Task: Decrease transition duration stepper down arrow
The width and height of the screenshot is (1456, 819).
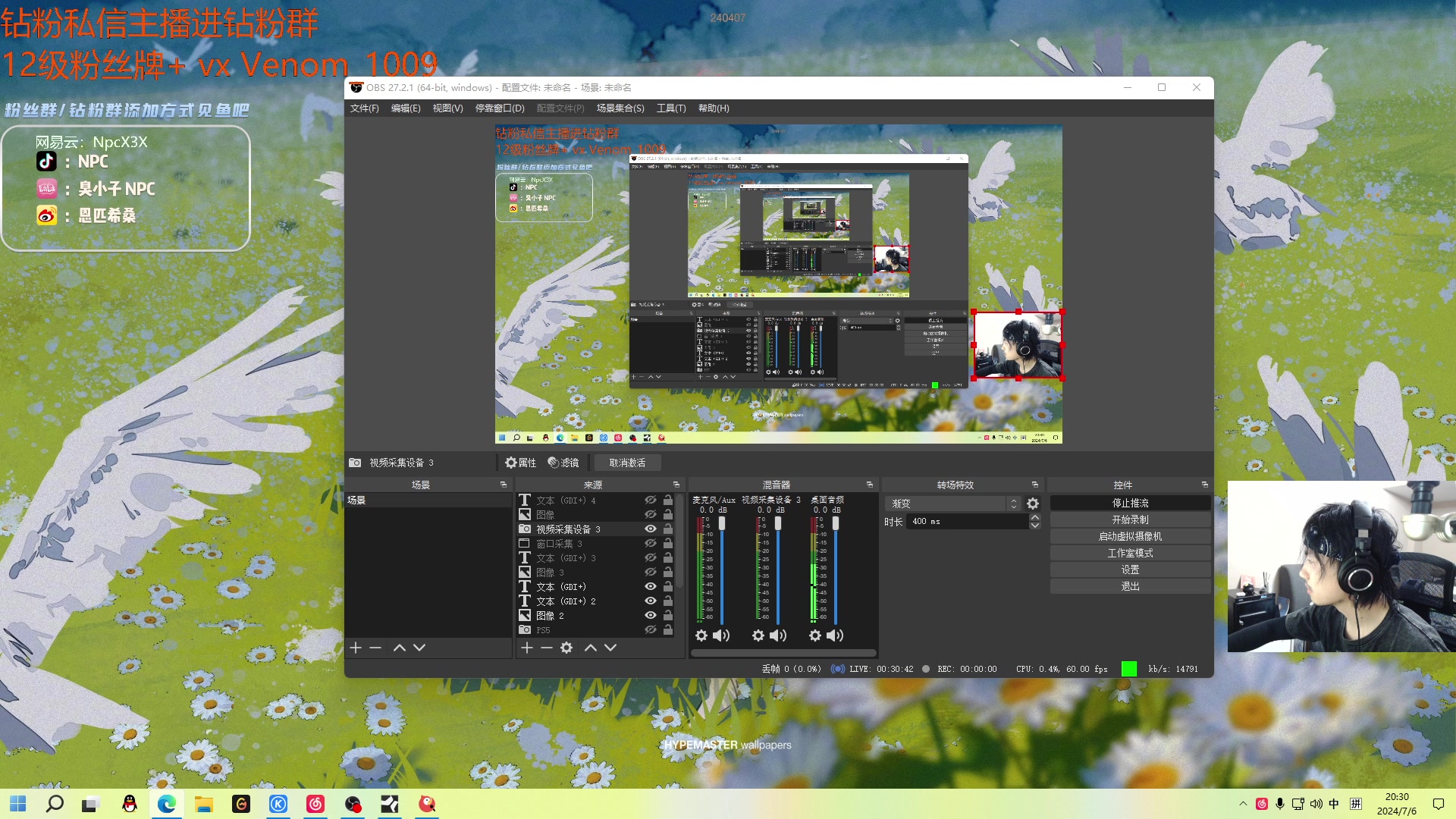Action: 1034,526
